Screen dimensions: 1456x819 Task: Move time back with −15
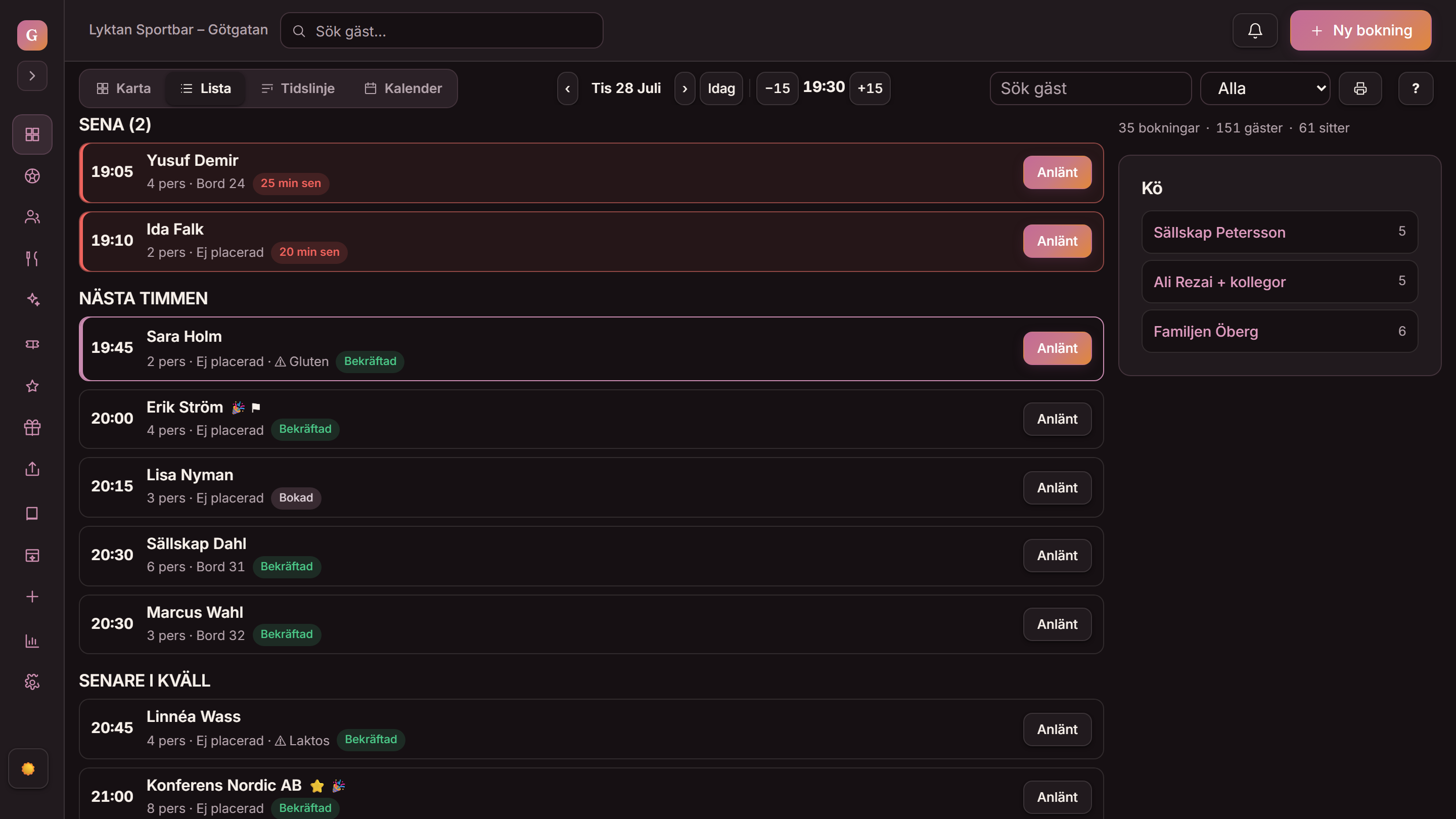(777, 88)
